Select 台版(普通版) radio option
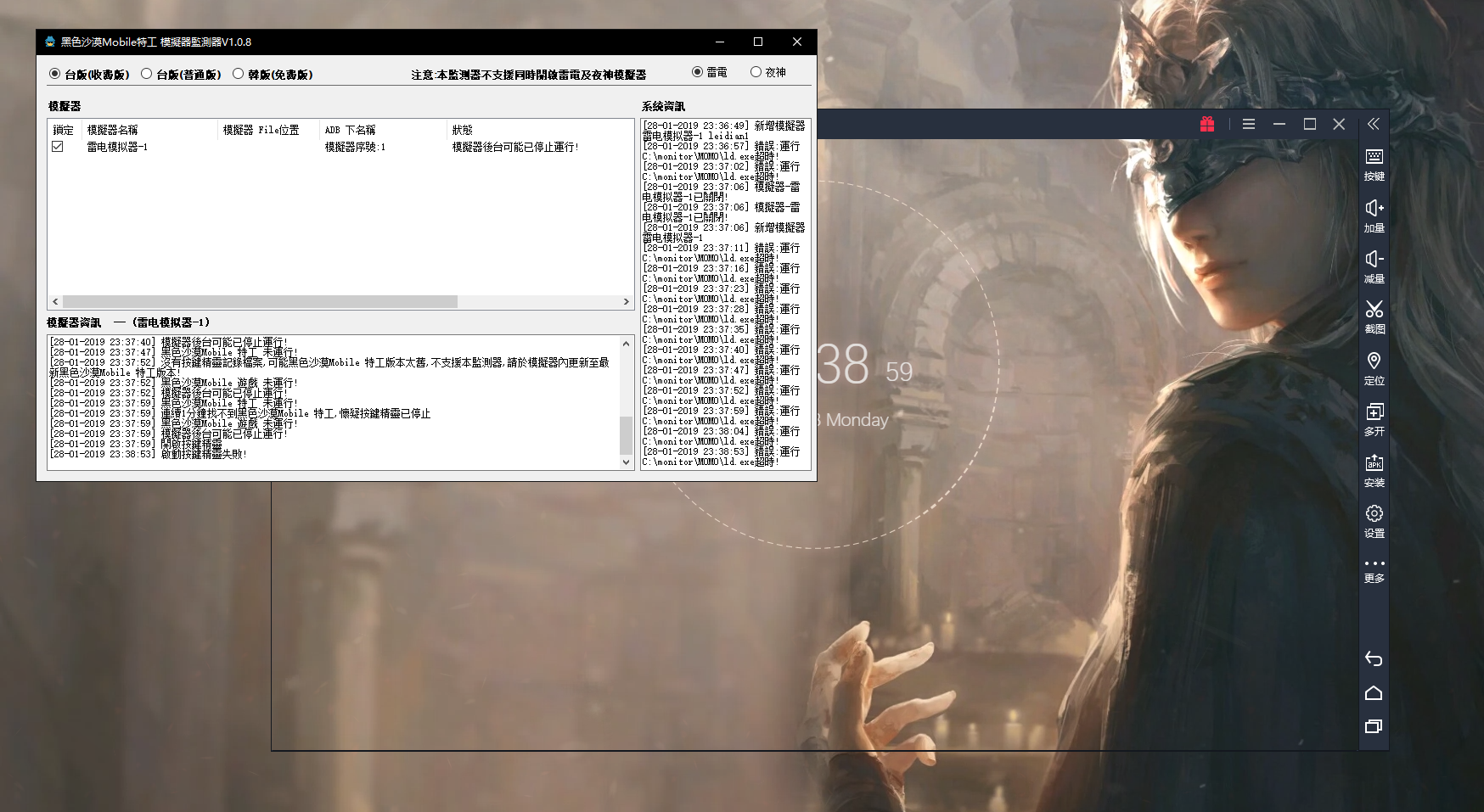 (x=180, y=75)
